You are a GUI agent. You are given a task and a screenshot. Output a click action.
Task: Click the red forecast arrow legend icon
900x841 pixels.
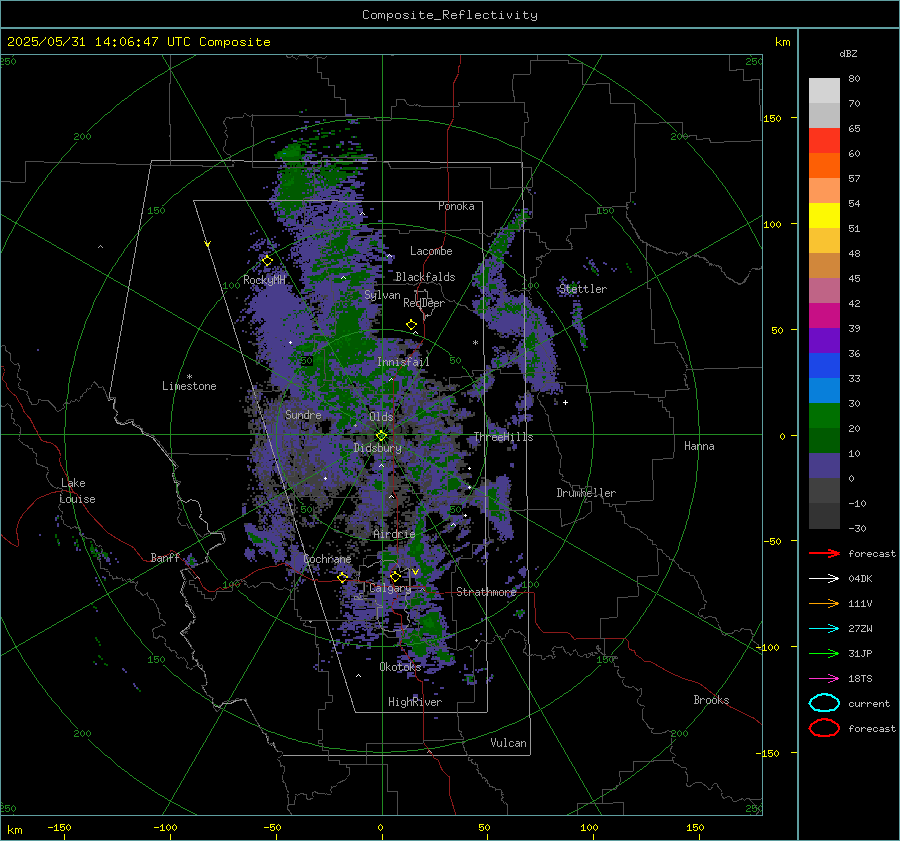pyautogui.click(x=824, y=553)
